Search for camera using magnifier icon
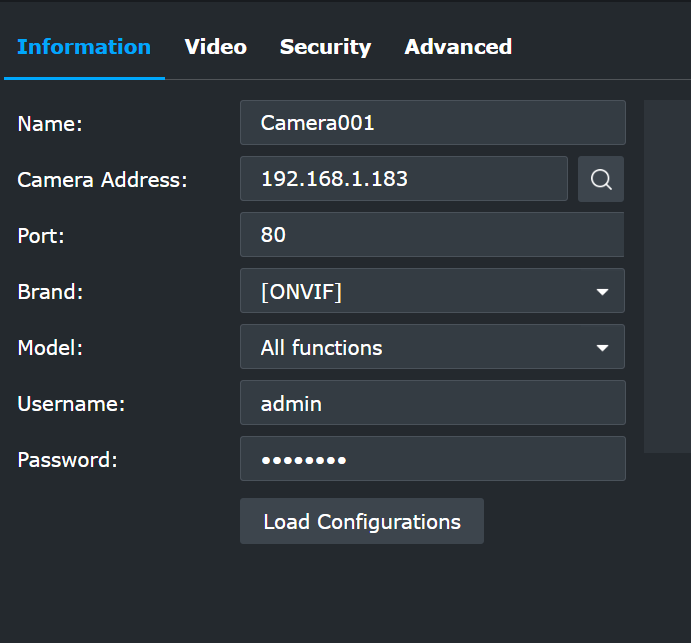Image resolution: width=691 pixels, height=643 pixels. (600, 179)
